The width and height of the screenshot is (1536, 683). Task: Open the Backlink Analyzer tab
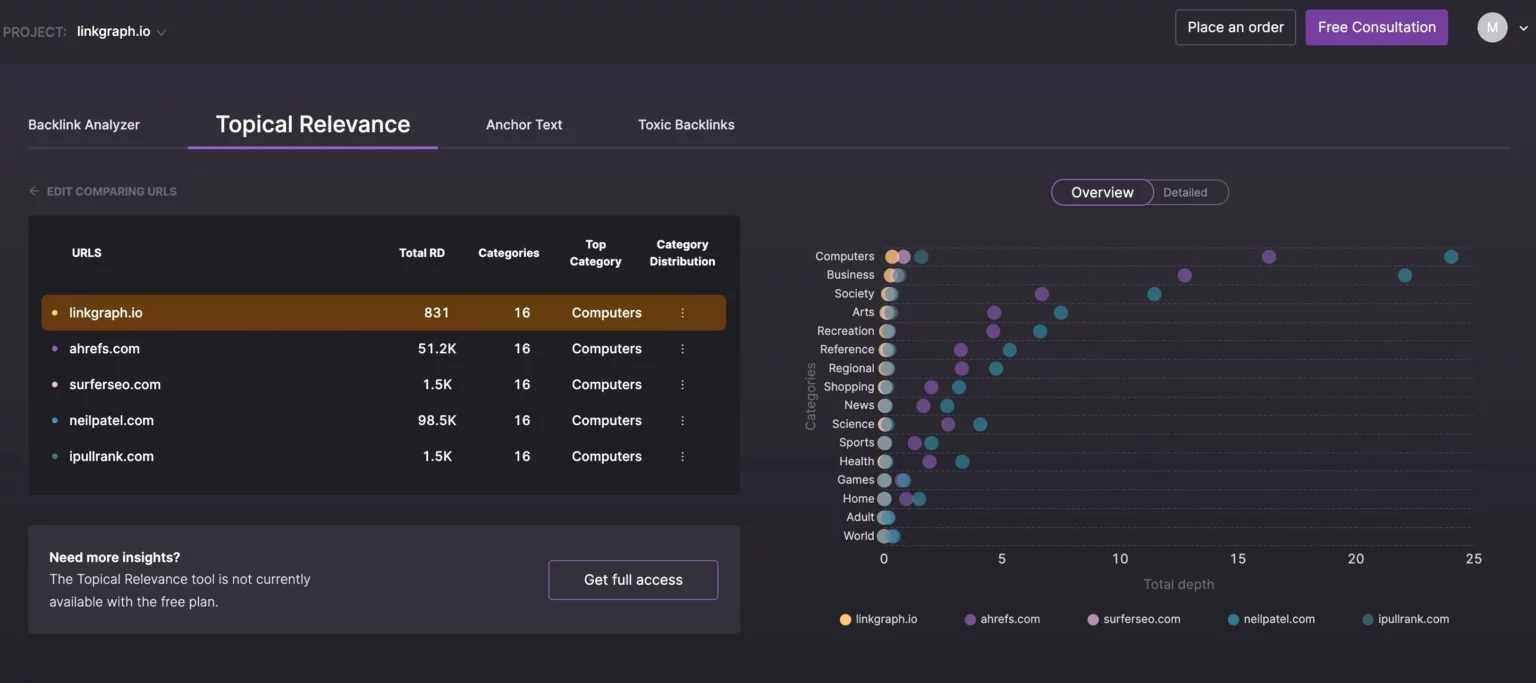(x=84, y=125)
